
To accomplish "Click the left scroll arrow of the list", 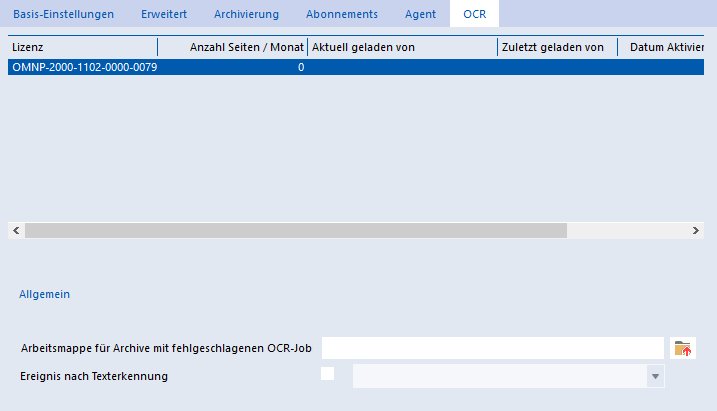I will click(x=16, y=230).
